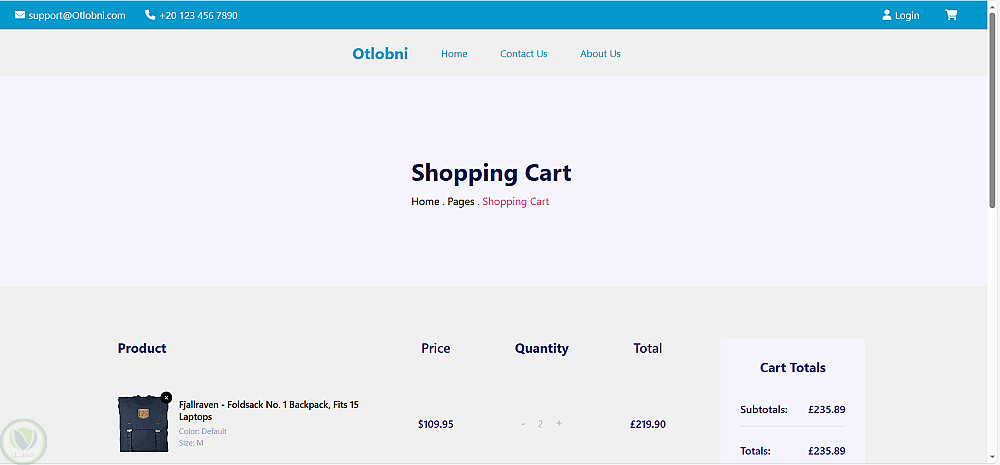Click the backpack product thumbnail
The width and height of the screenshot is (1000, 465).
138,424
